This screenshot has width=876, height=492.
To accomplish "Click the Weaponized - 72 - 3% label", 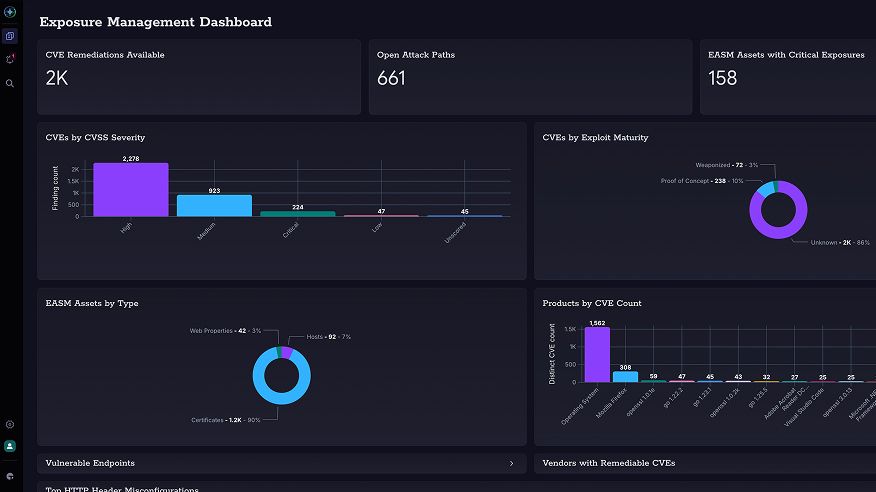I will pos(727,165).
